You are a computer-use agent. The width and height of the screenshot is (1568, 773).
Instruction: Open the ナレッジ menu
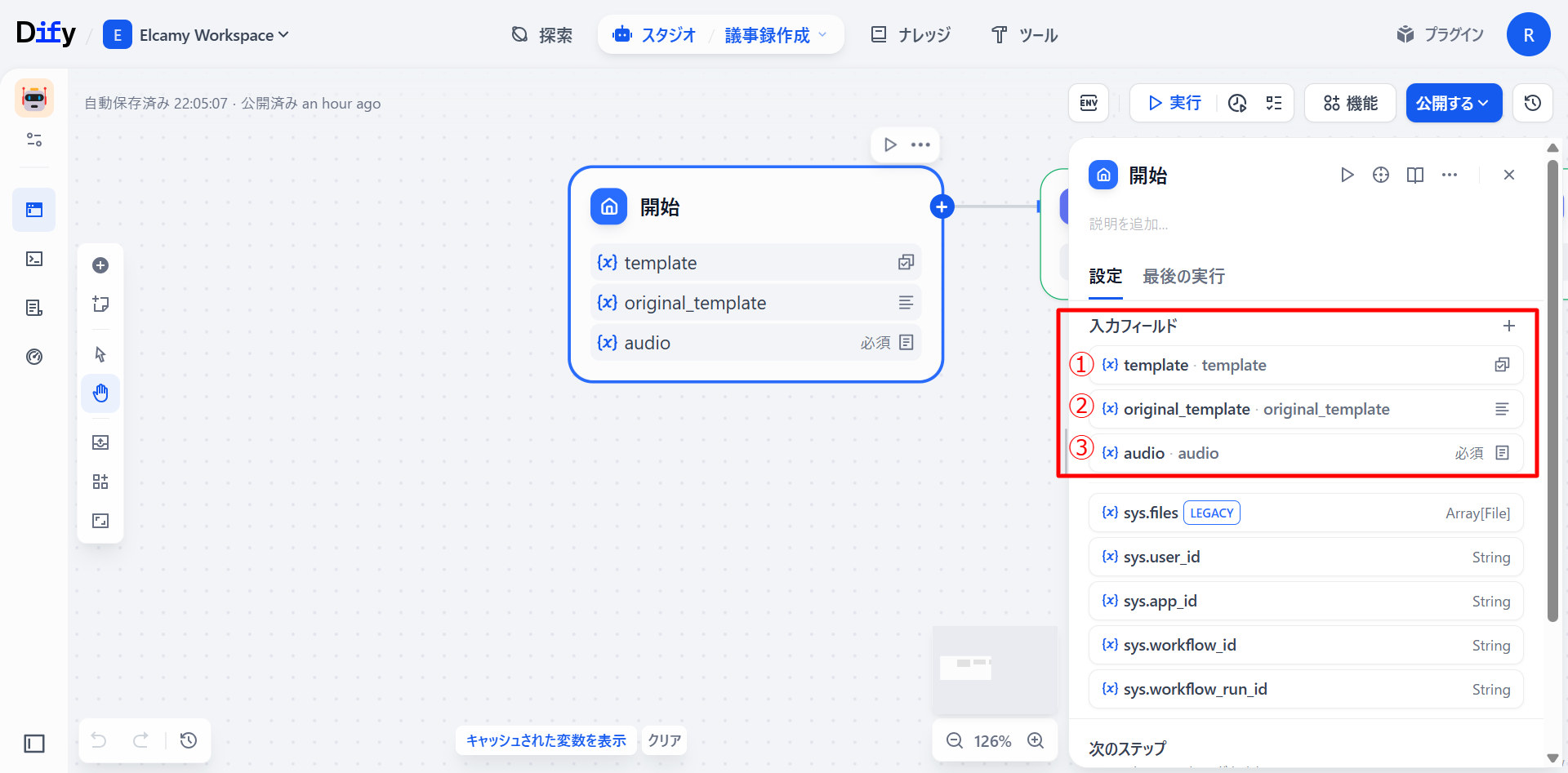(x=911, y=35)
